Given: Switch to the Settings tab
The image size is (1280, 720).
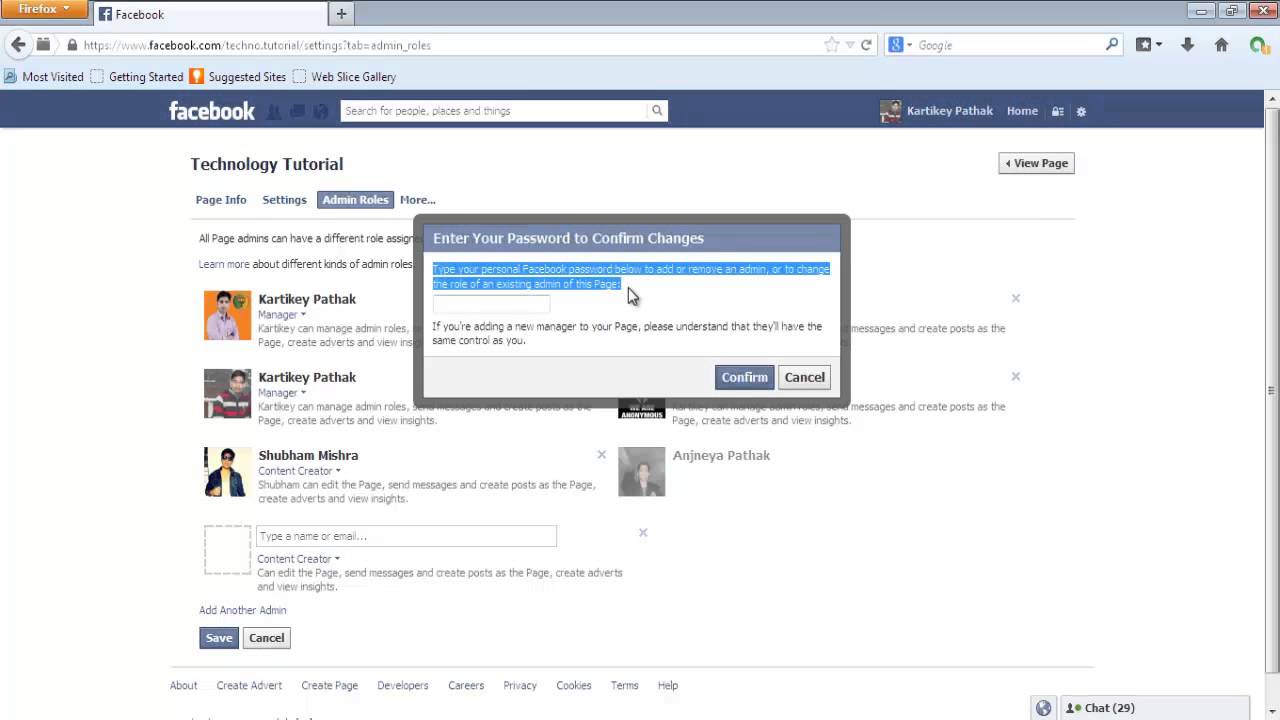Looking at the screenshot, I should tap(284, 200).
